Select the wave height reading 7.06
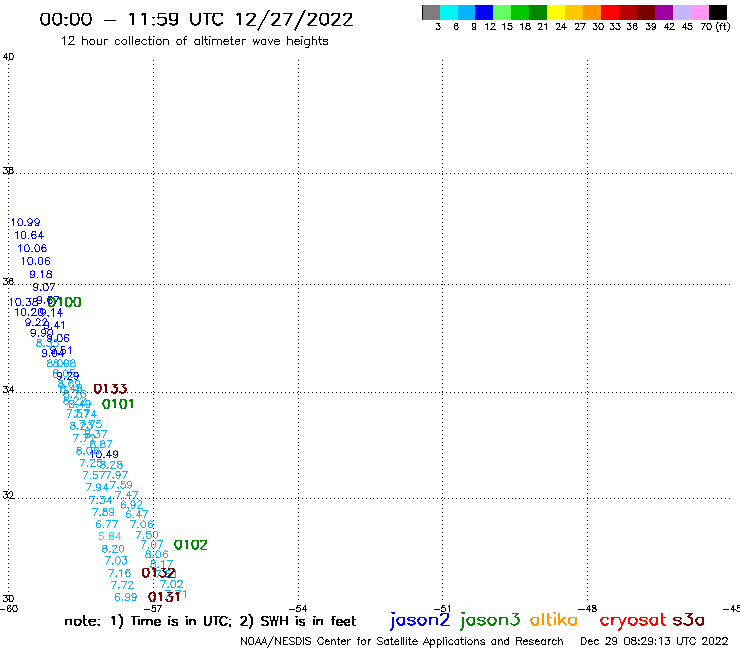 (142, 524)
